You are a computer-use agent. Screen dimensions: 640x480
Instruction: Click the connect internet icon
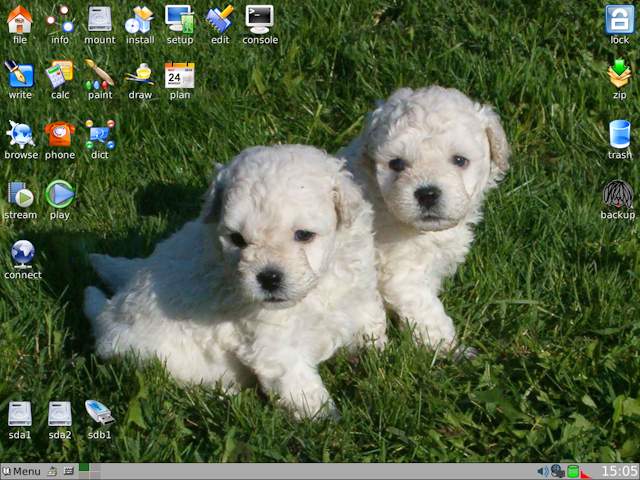22,255
